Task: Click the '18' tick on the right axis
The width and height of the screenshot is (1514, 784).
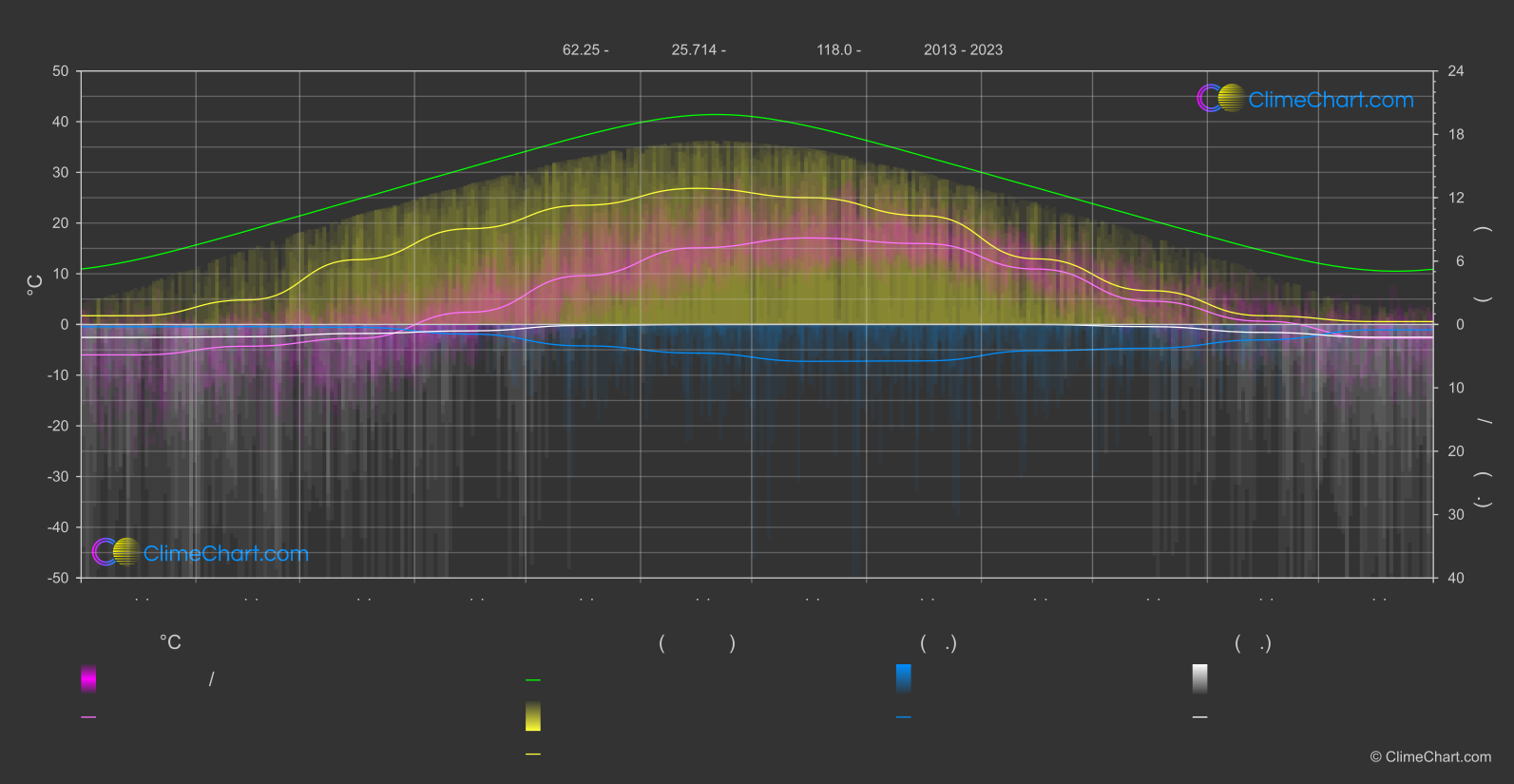Action: (1456, 135)
